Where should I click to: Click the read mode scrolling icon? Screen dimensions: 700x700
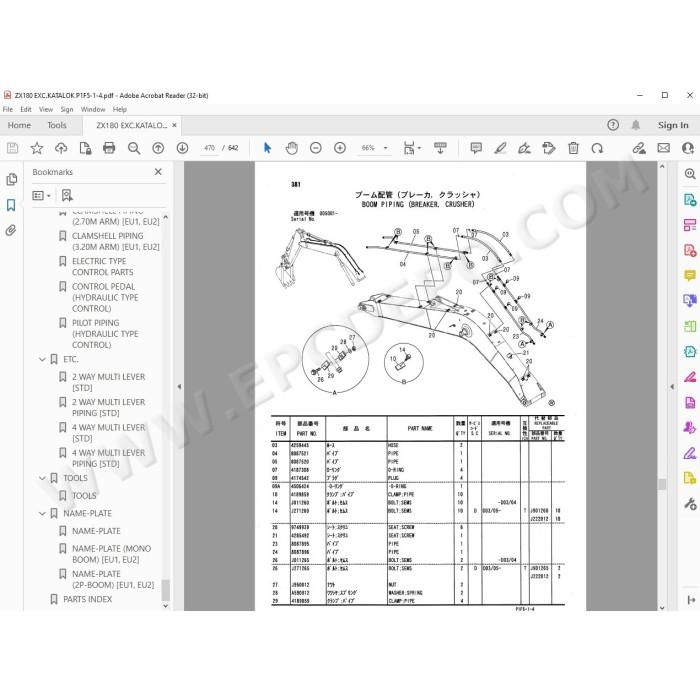click(x=440, y=148)
